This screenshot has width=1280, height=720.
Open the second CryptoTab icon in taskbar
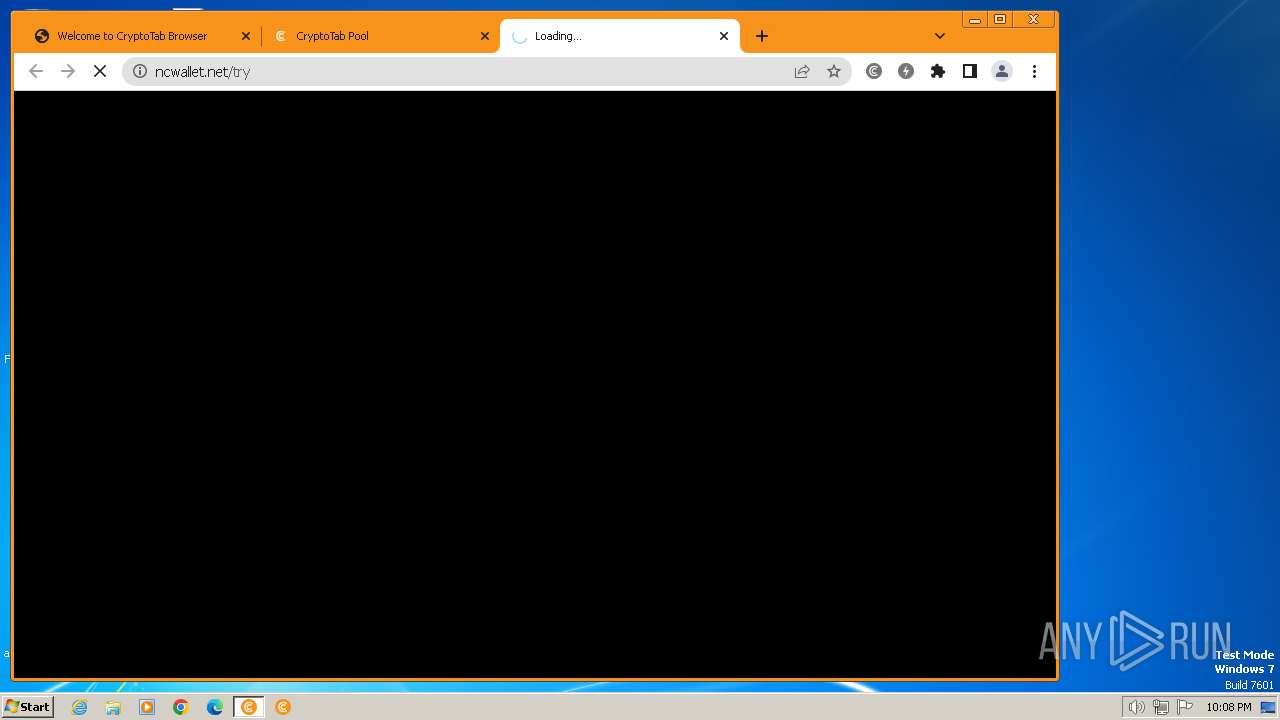pyautogui.click(x=283, y=707)
